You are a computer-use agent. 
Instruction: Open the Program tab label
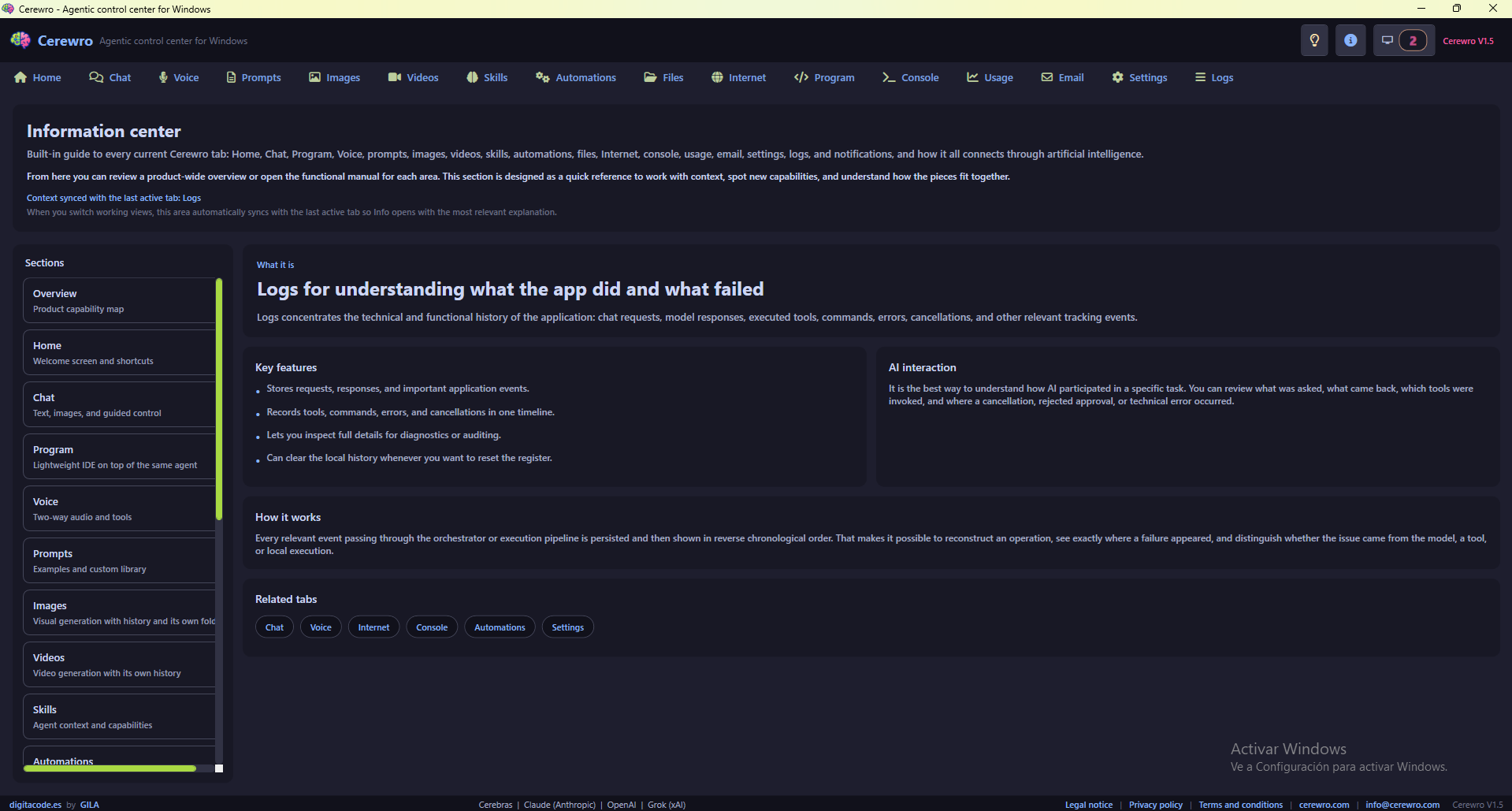tap(834, 77)
